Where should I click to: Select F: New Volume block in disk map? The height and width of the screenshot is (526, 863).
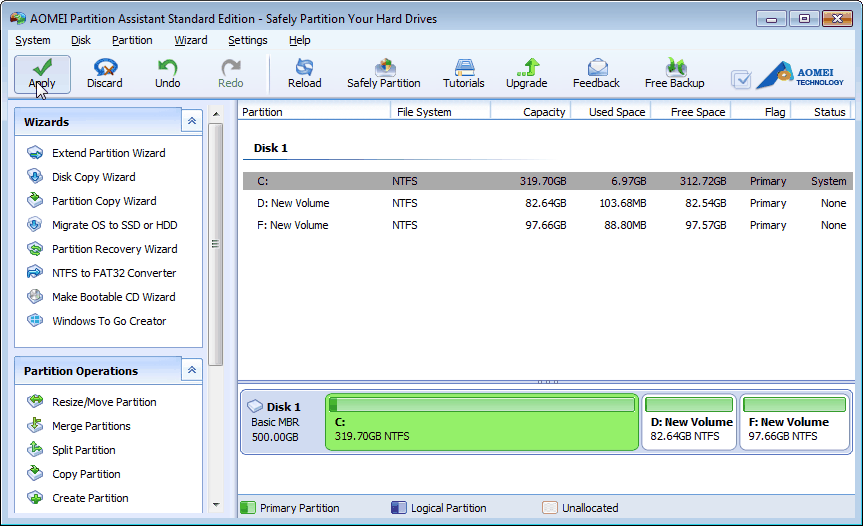click(795, 422)
